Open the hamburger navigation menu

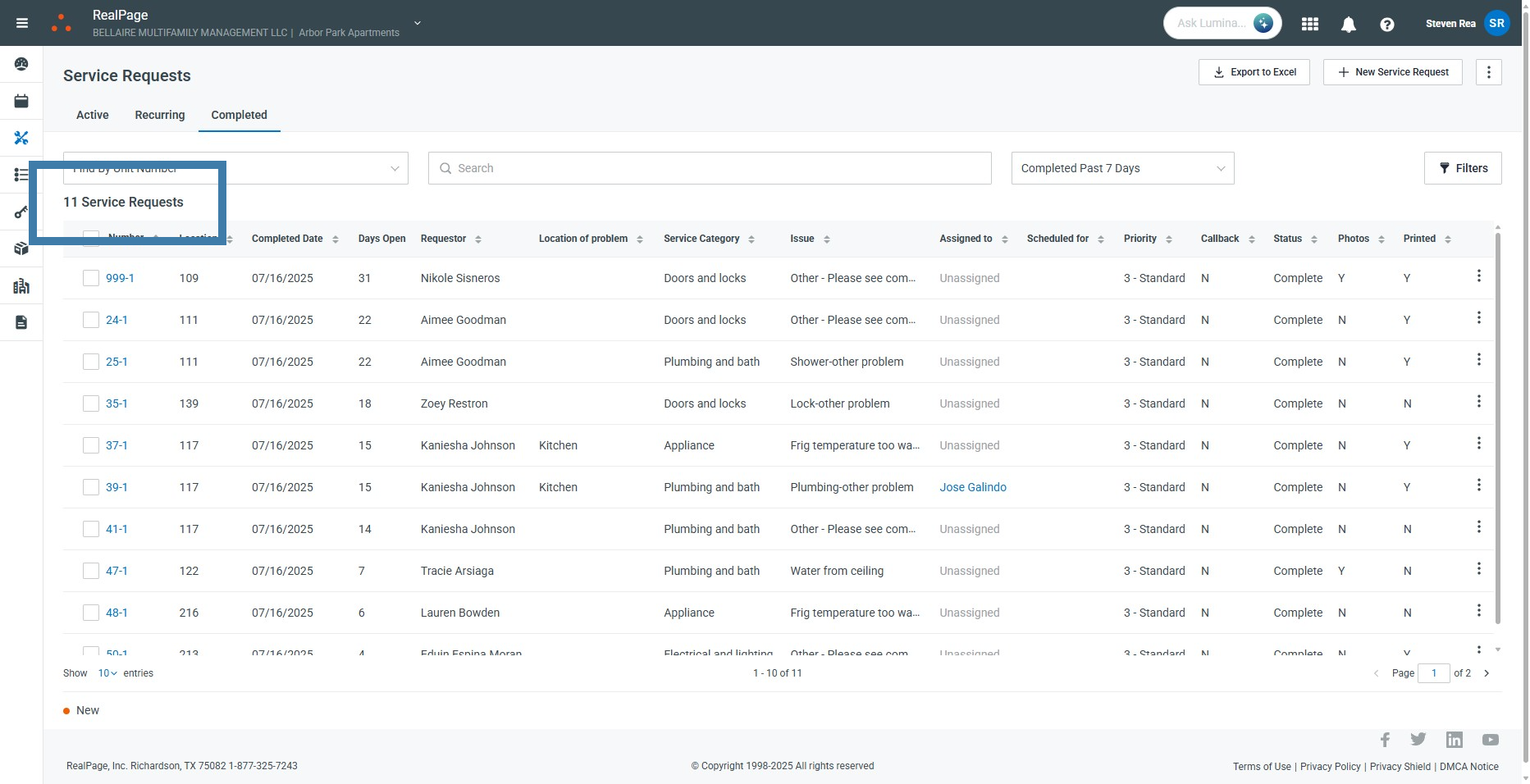point(22,23)
